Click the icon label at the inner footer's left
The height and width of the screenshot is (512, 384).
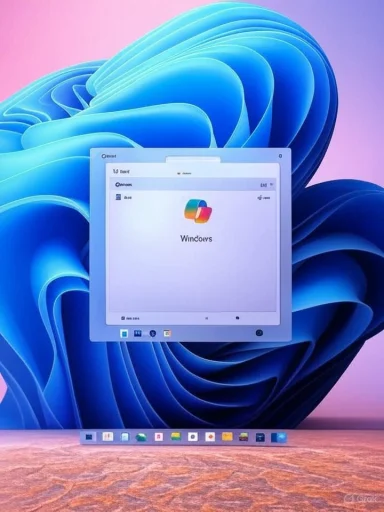(x=130, y=318)
